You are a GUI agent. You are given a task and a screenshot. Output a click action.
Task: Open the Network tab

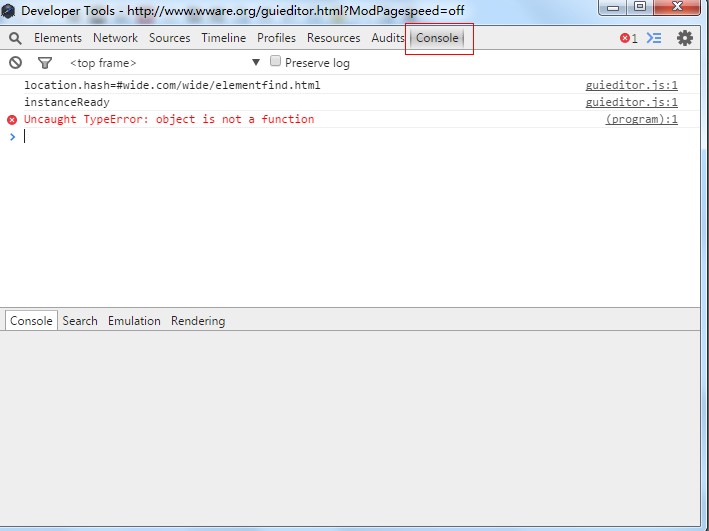point(115,38)
